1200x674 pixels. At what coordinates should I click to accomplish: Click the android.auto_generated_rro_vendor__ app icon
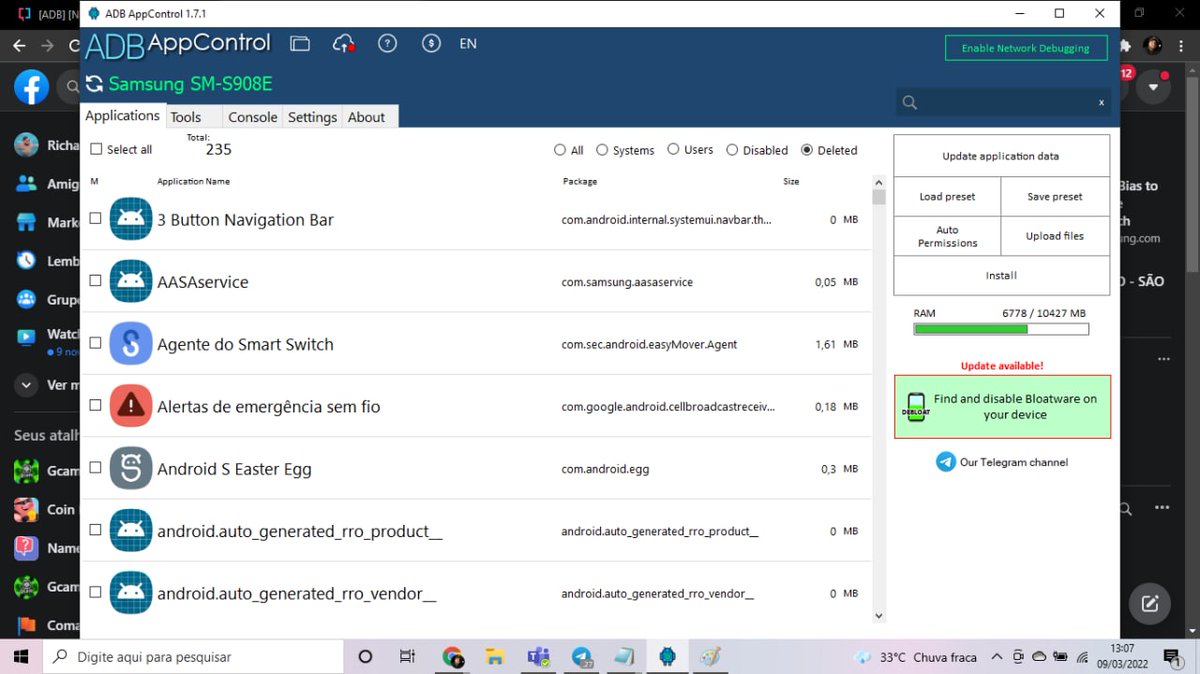tap(131, 592)
